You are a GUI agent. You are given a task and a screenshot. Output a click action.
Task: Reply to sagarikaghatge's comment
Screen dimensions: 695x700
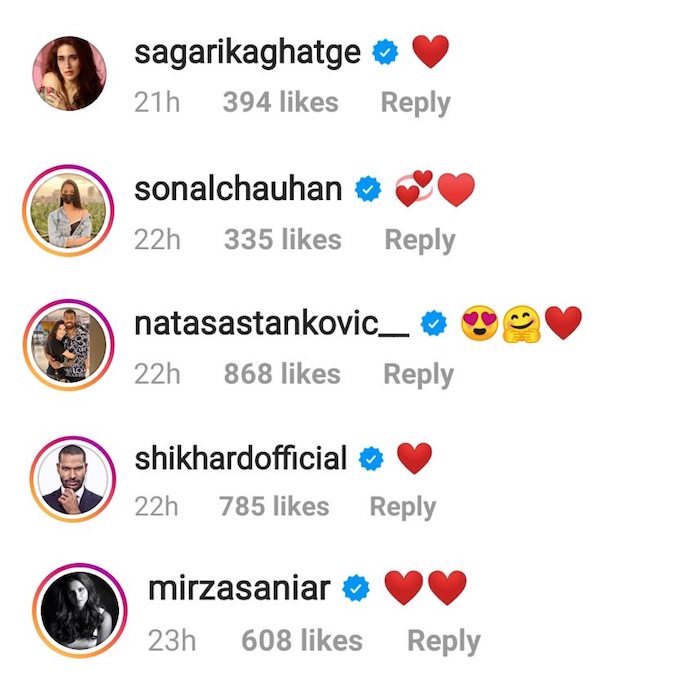point(415,103)
